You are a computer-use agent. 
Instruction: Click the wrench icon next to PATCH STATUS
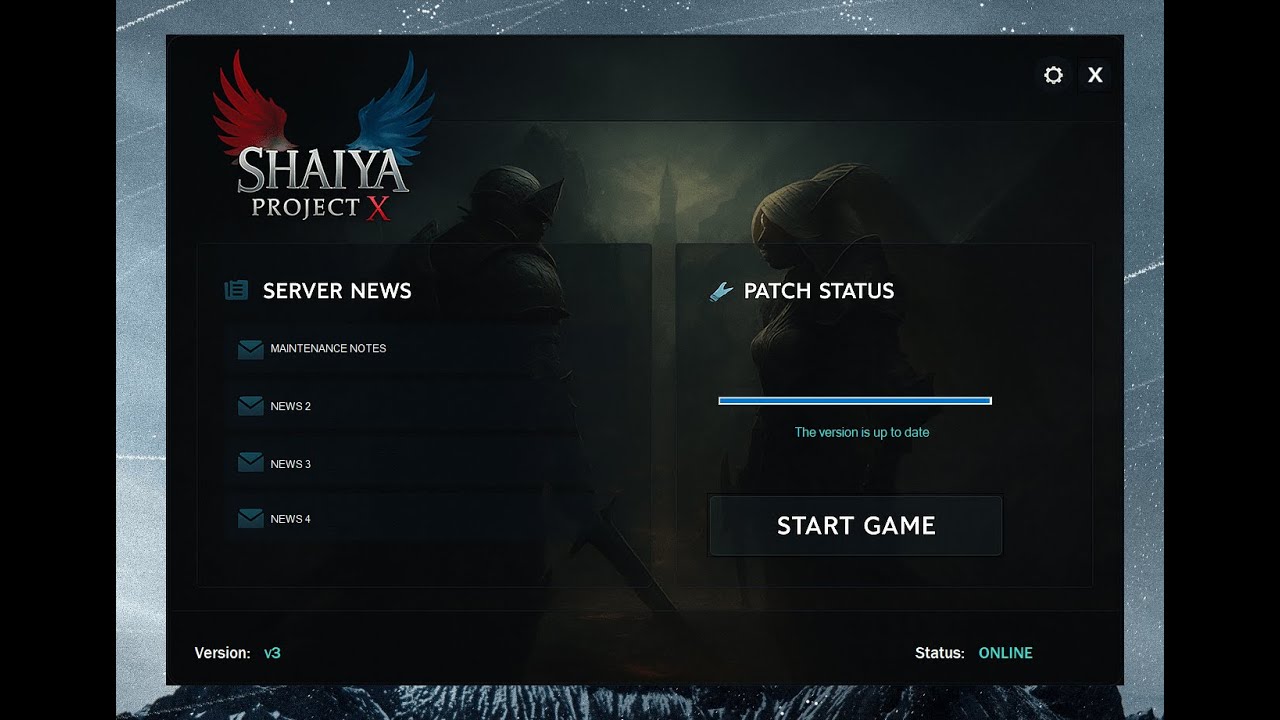721,292
